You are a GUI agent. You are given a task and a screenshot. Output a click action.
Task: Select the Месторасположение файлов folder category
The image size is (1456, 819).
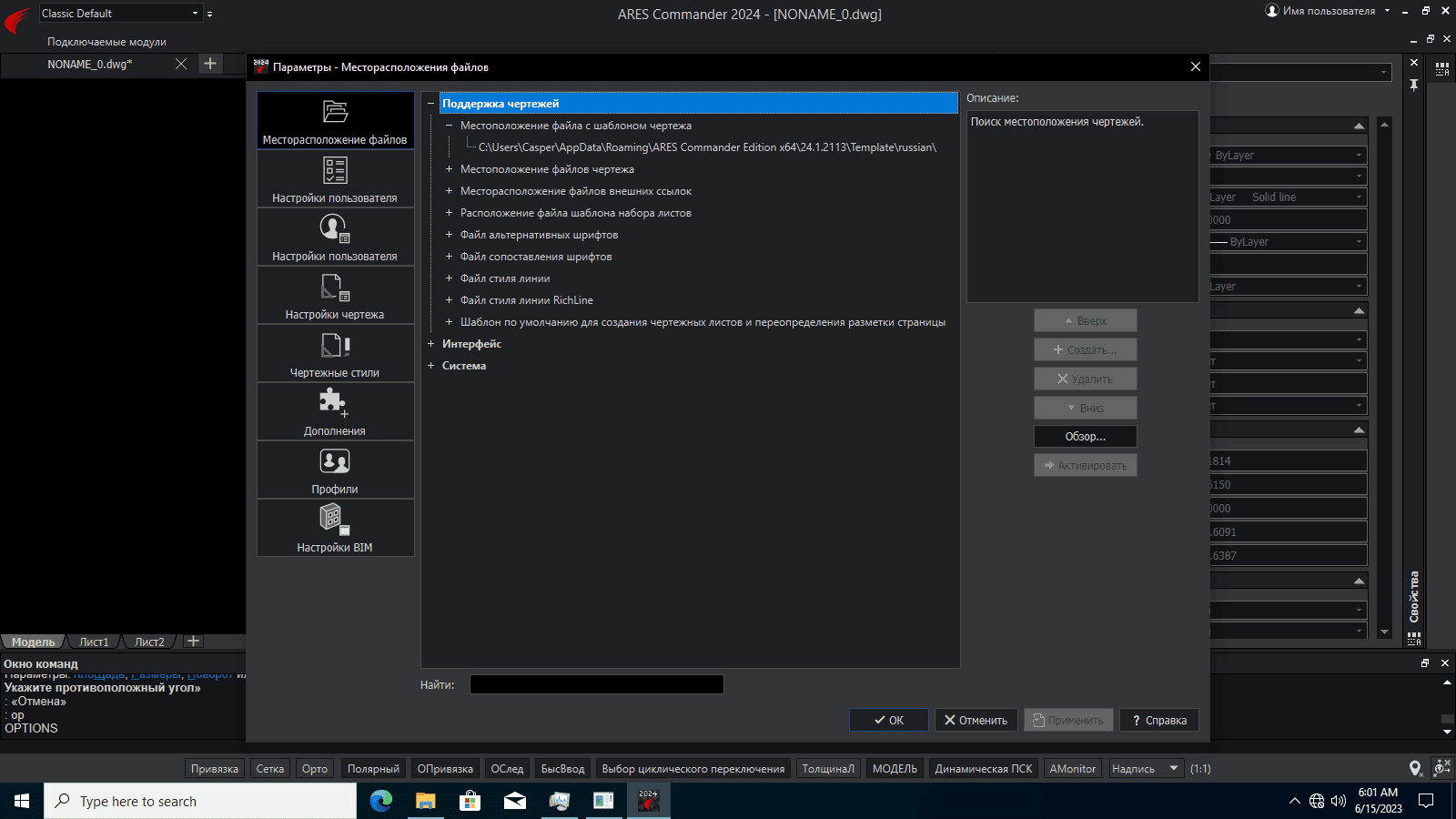(335, 120)
